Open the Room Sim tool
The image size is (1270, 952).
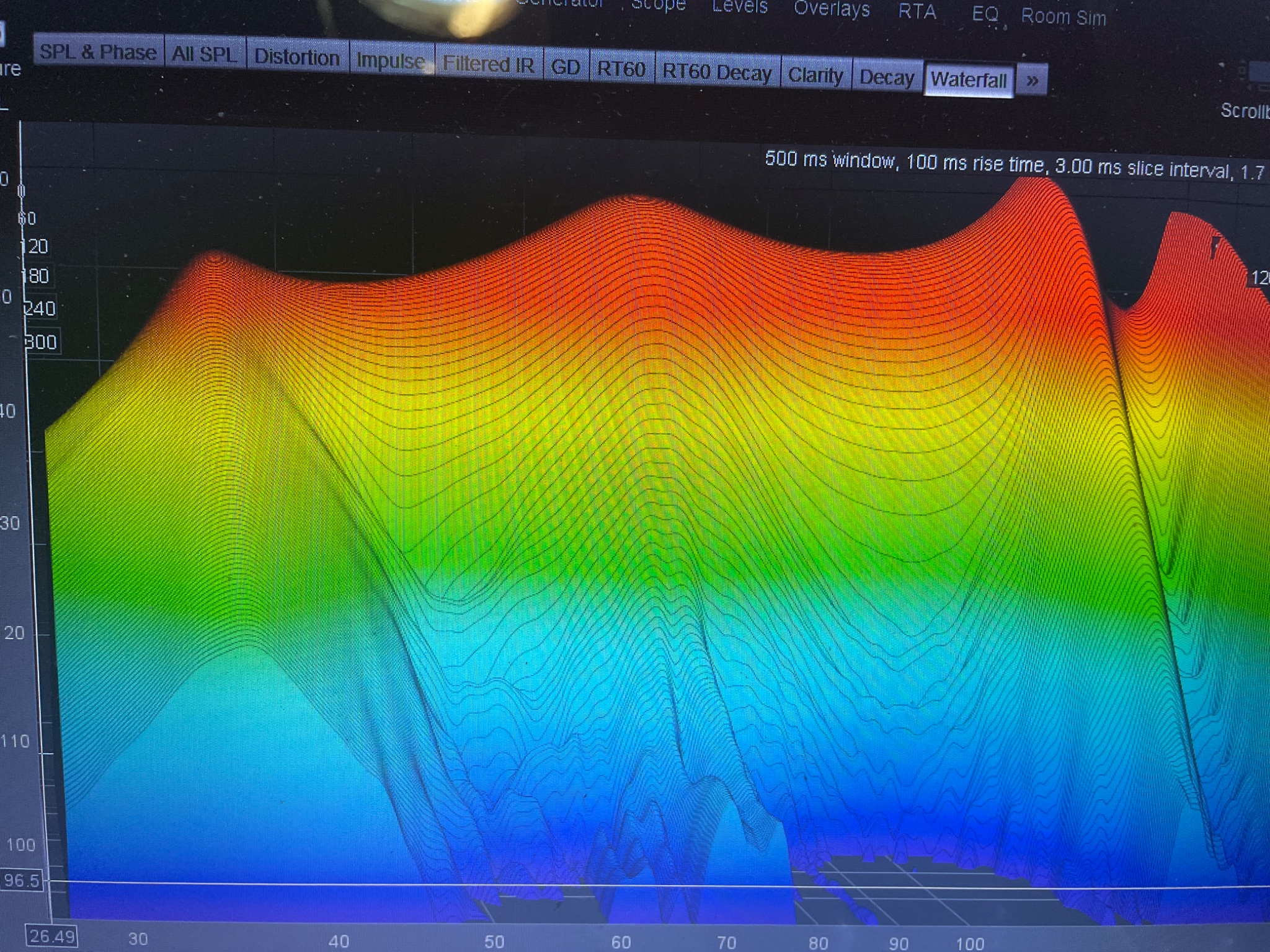tap(1064, 17)
